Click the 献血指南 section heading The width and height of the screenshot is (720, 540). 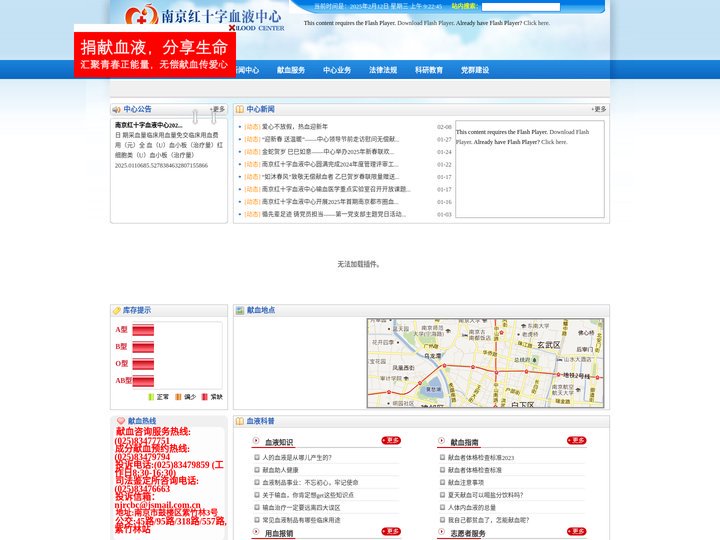[464, 442]
